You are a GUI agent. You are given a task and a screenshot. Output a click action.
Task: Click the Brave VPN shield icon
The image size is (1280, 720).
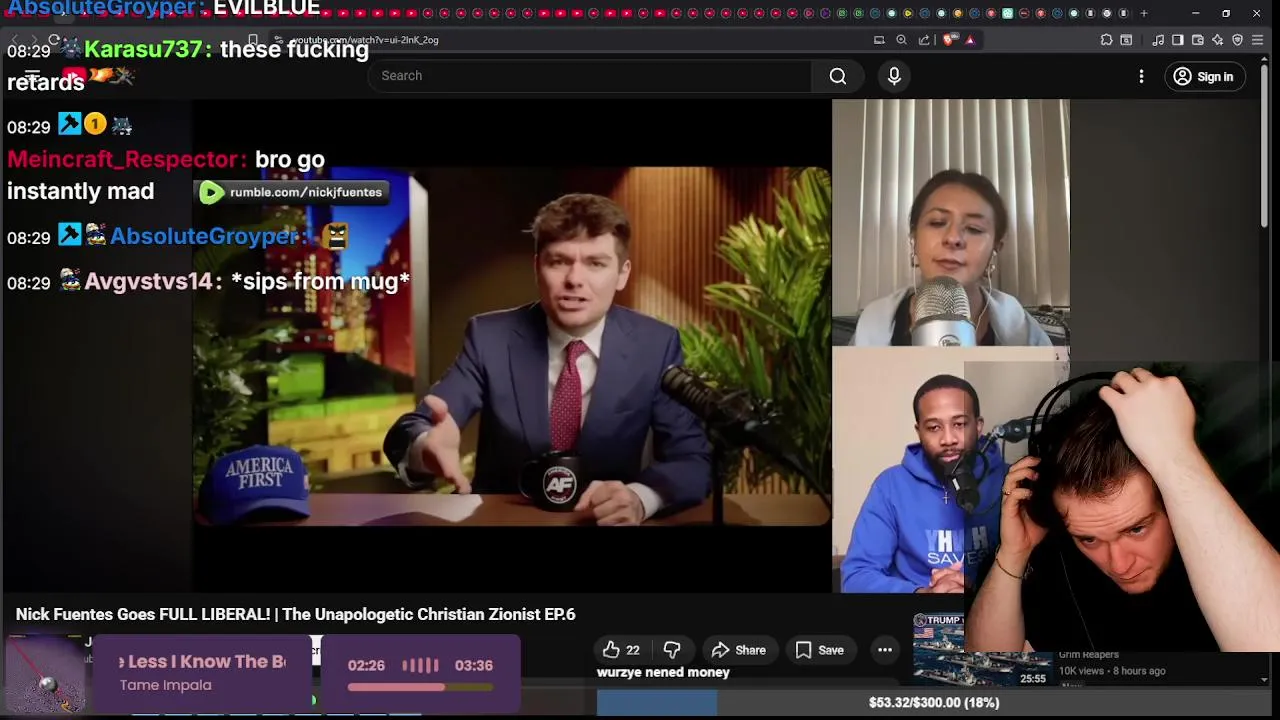(x=1237, y=40)
